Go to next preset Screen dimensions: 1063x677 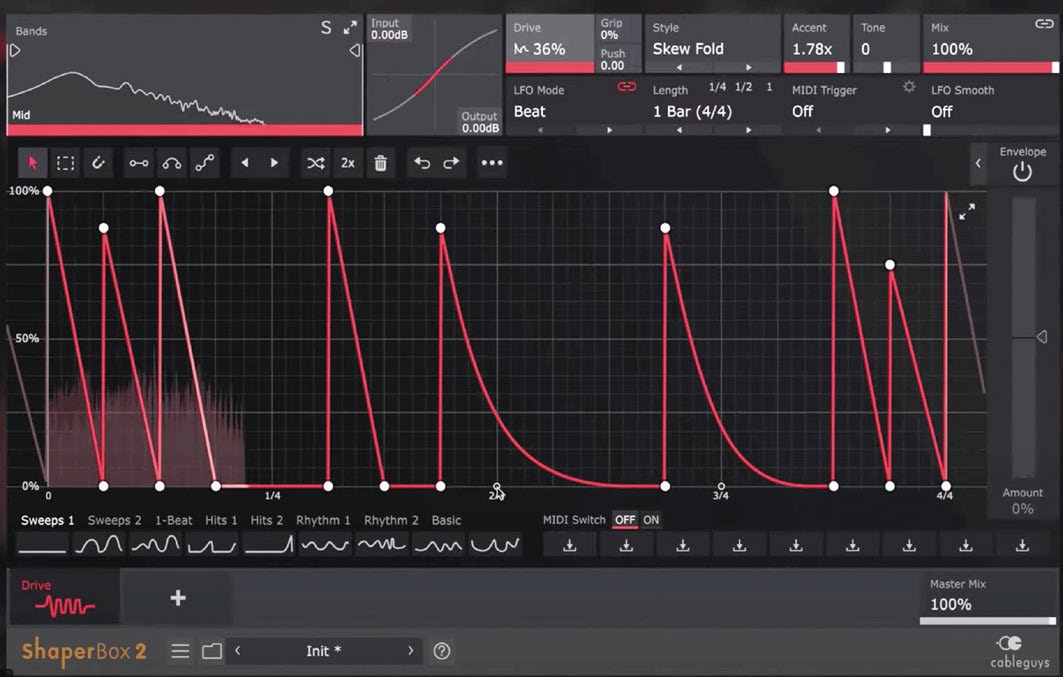(410, 651)
